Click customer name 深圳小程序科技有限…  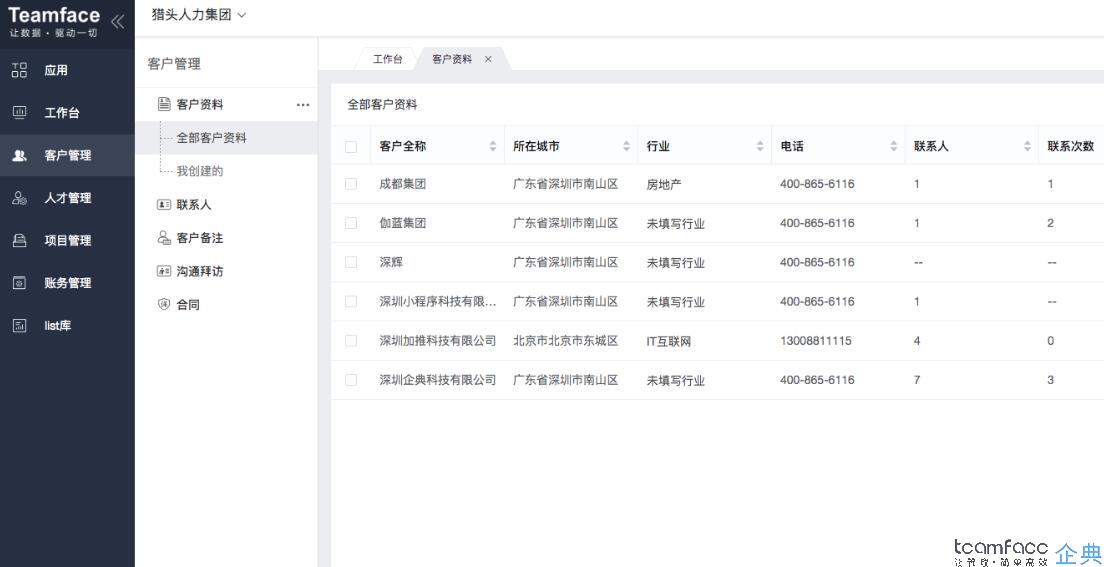(438, 301)
